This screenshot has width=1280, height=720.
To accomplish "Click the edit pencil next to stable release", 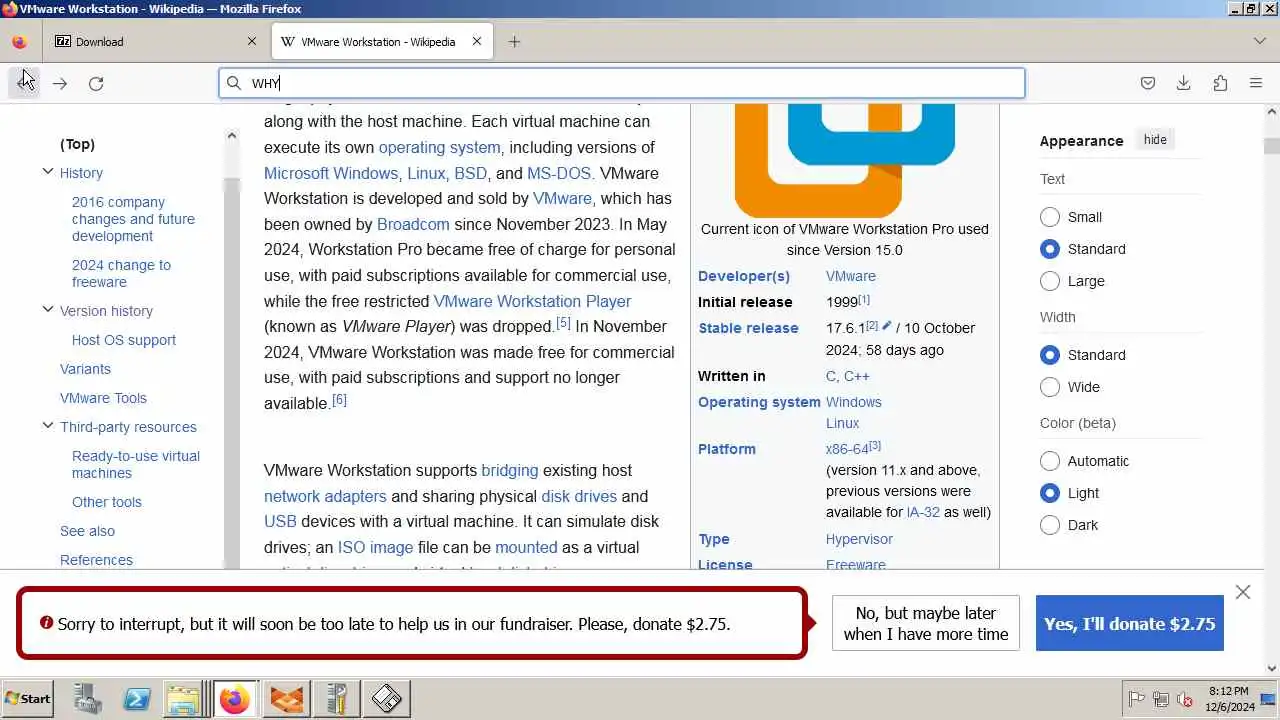I will pos(886,326).
